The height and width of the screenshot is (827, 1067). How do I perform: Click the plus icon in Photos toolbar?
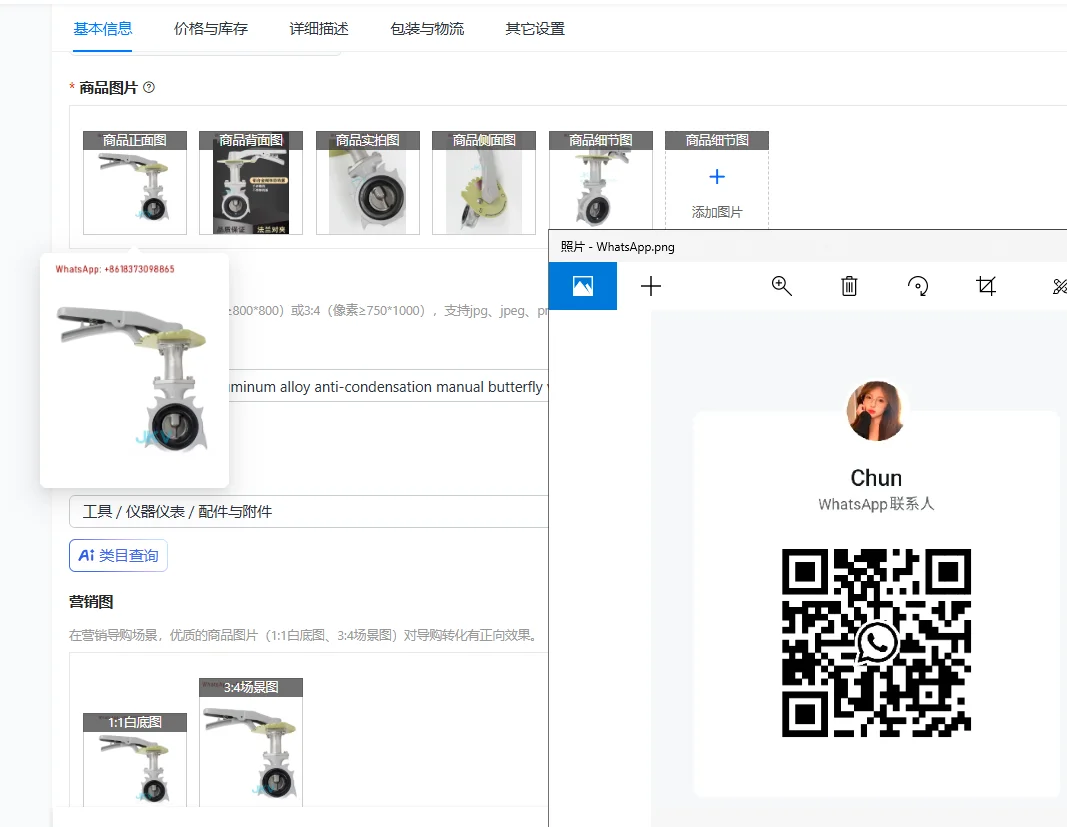coord(651,286)
